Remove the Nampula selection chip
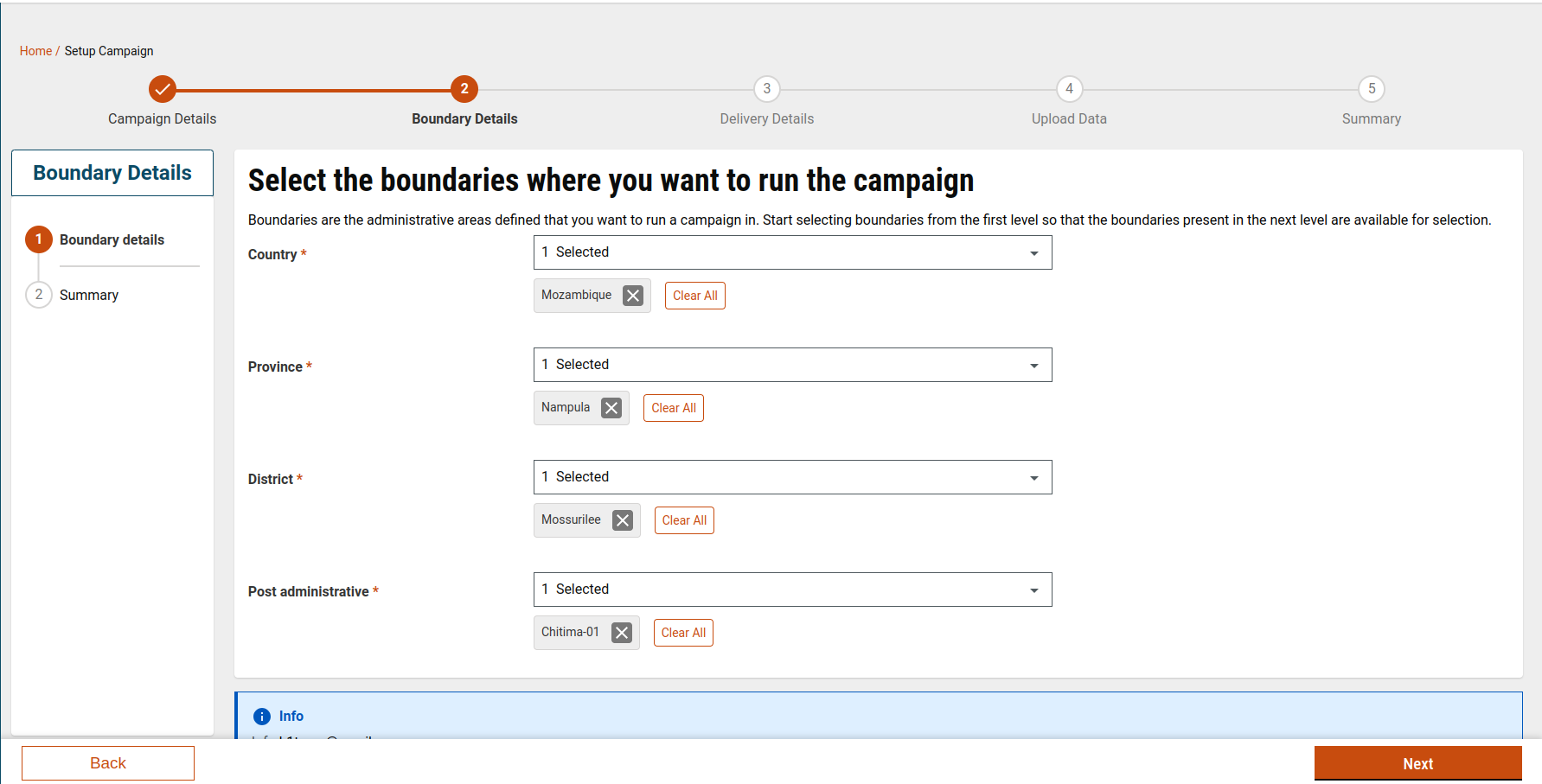Image resolution: width=1542 pixels, height=784 pixels. click(x=611, y=408)
